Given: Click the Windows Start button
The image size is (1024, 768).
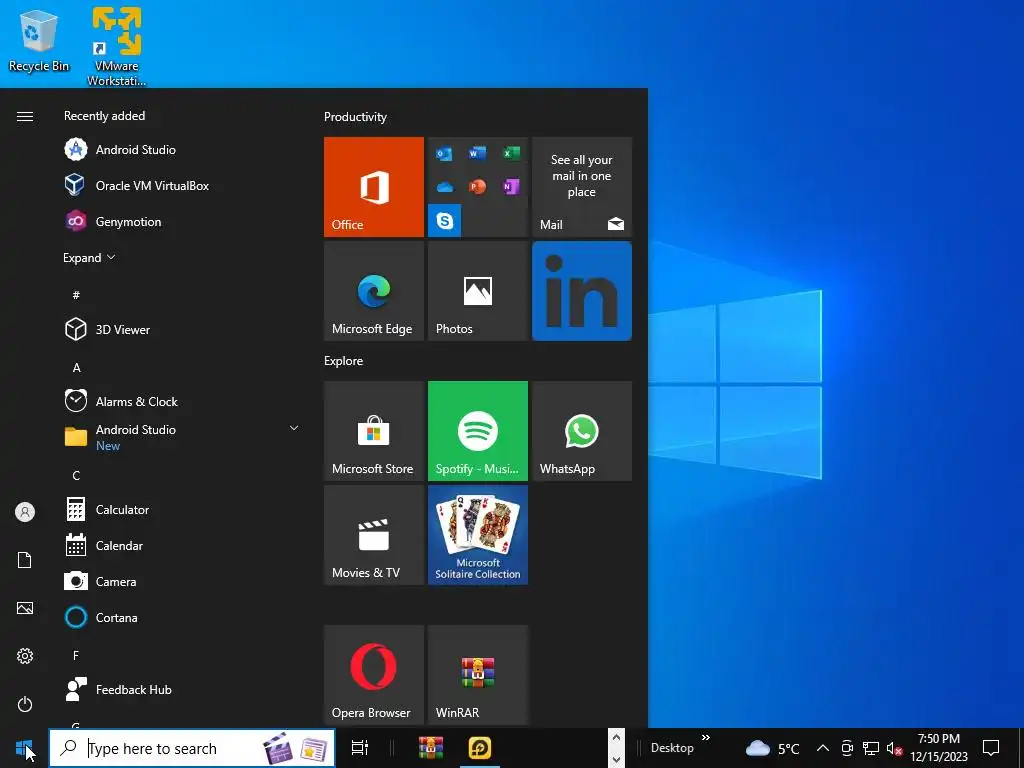Looking at the screenshot, I should 24,748.
